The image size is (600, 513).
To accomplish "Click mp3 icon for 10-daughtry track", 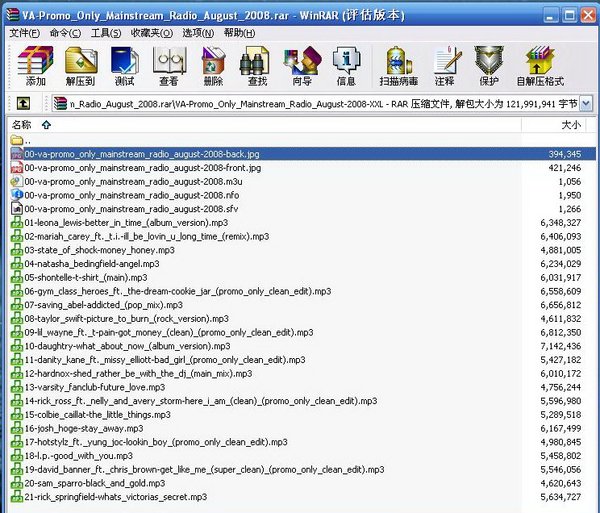I will point(17,346).
